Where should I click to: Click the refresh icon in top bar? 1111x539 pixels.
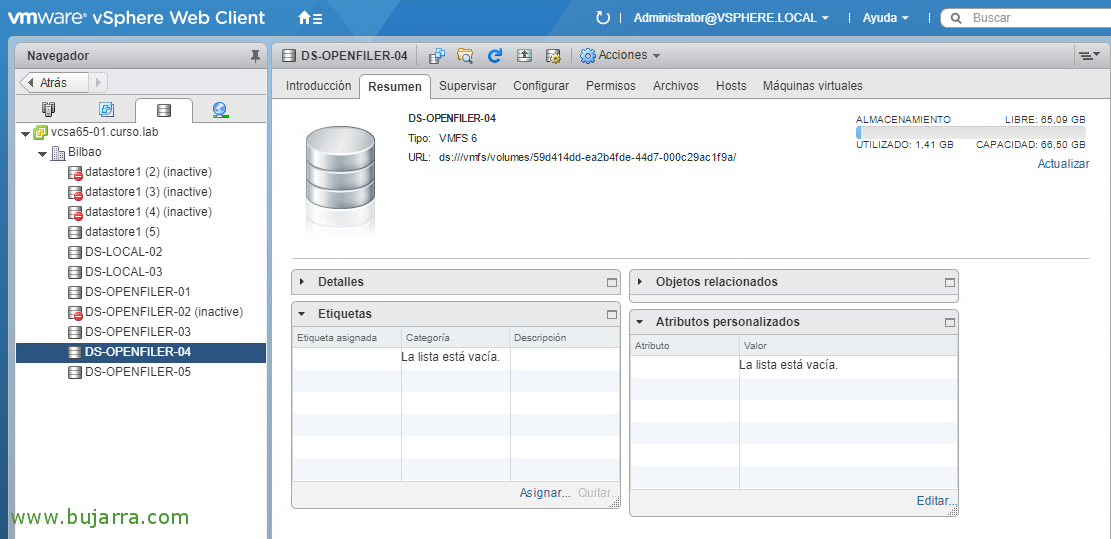click(x=603, y=18)
